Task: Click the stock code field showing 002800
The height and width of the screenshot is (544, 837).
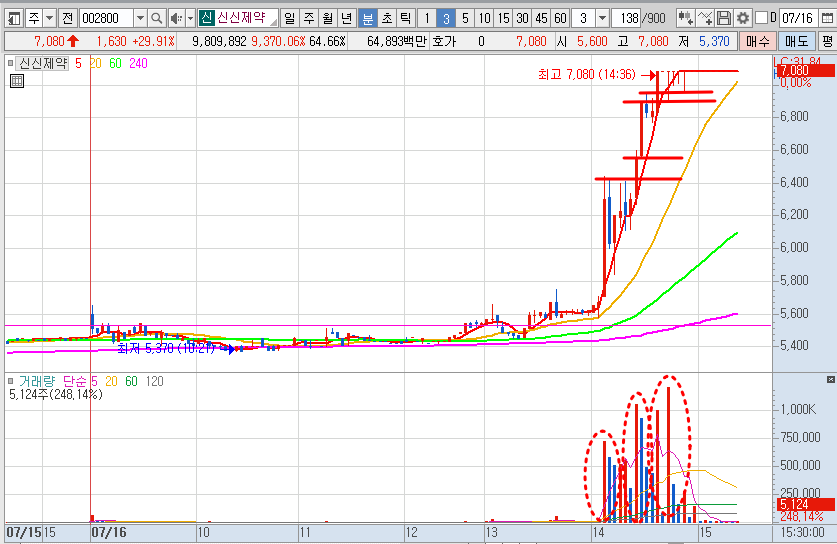Action: coord(106,19)
